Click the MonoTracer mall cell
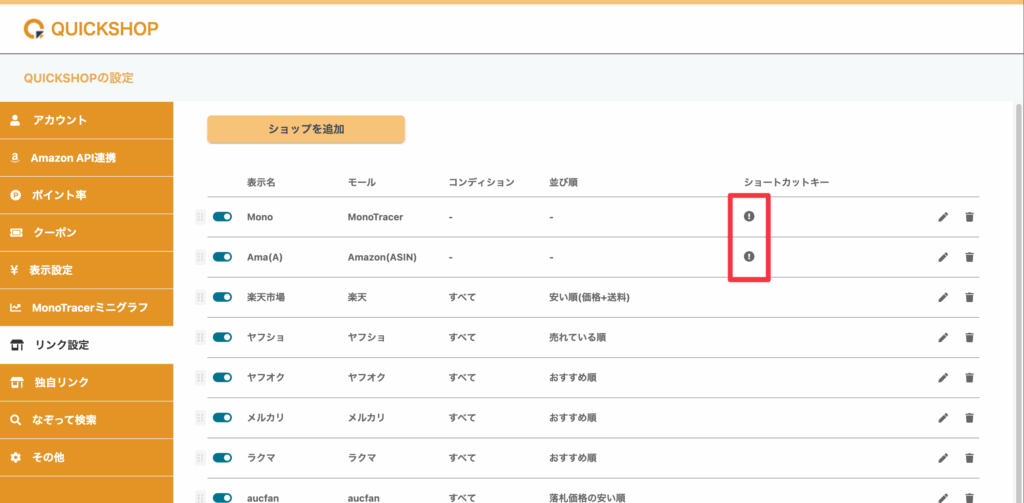The width and height of the screenshot is (1024, 503). (376, 217)
